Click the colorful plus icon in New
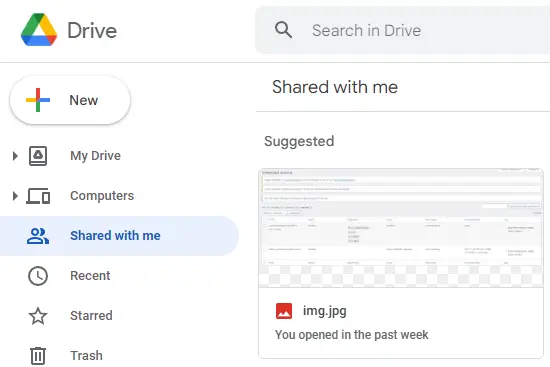 [x=38, y=100]
